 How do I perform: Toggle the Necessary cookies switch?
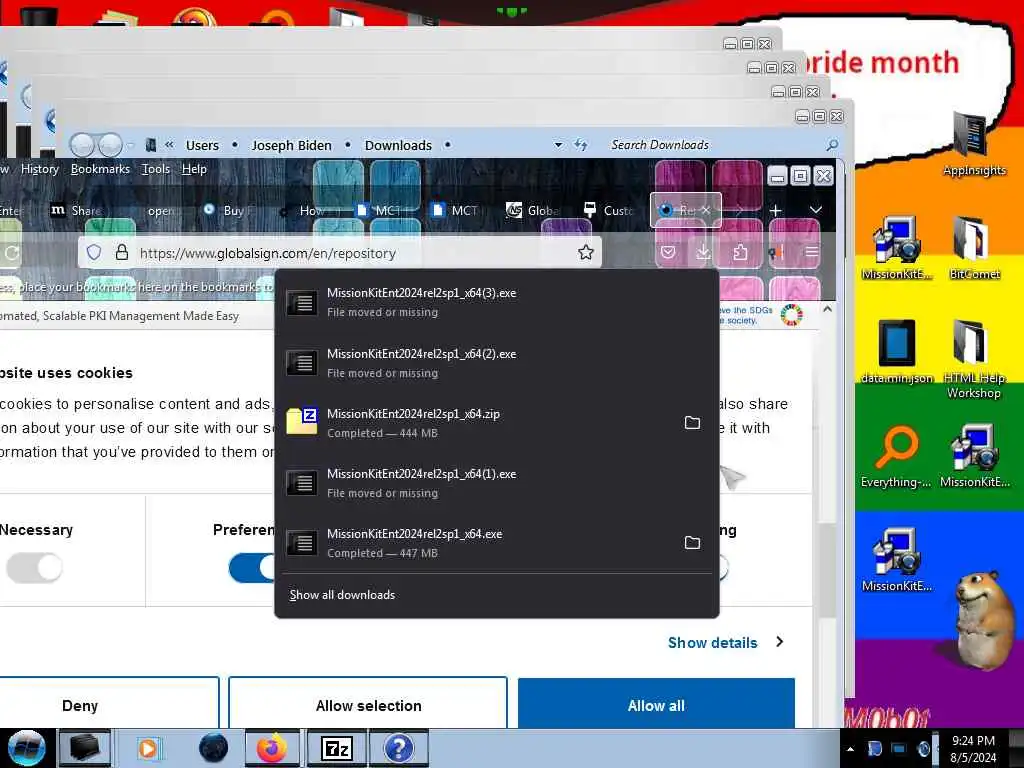[x=35, y=568]
